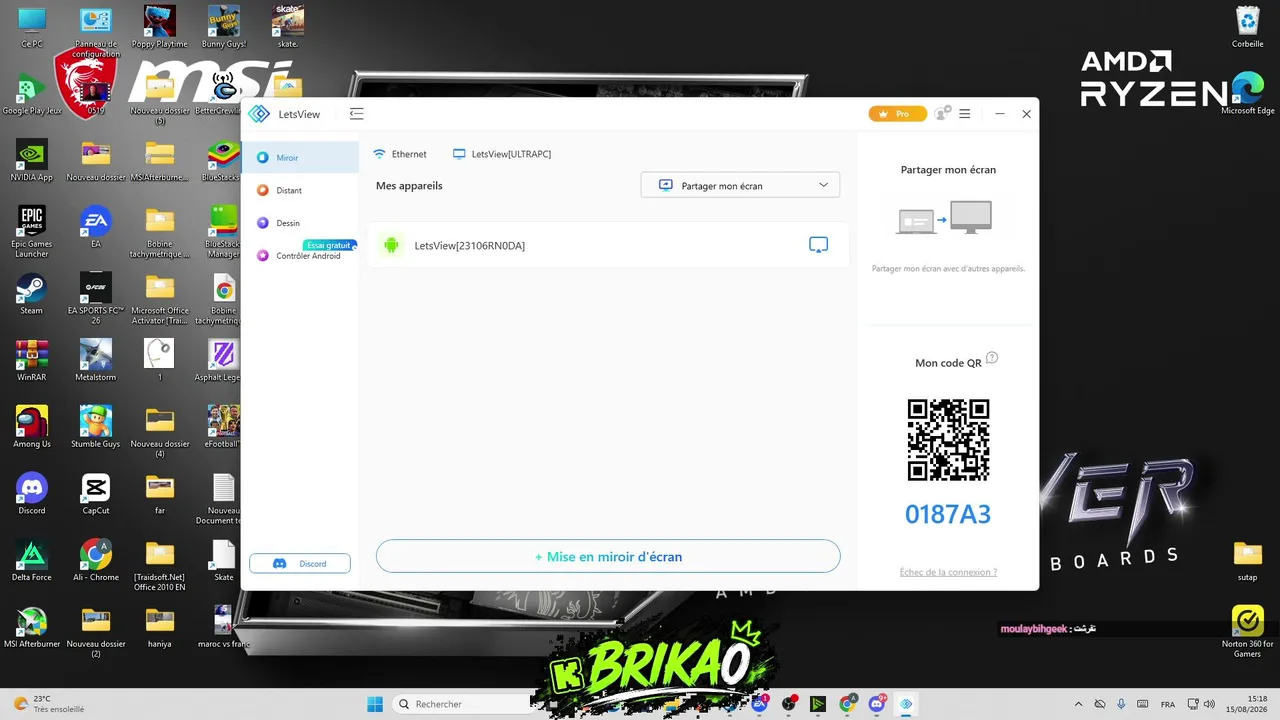
Task: Click the screen cast icon for LetsView[23106RN0DA]
Action: point(818,245)
